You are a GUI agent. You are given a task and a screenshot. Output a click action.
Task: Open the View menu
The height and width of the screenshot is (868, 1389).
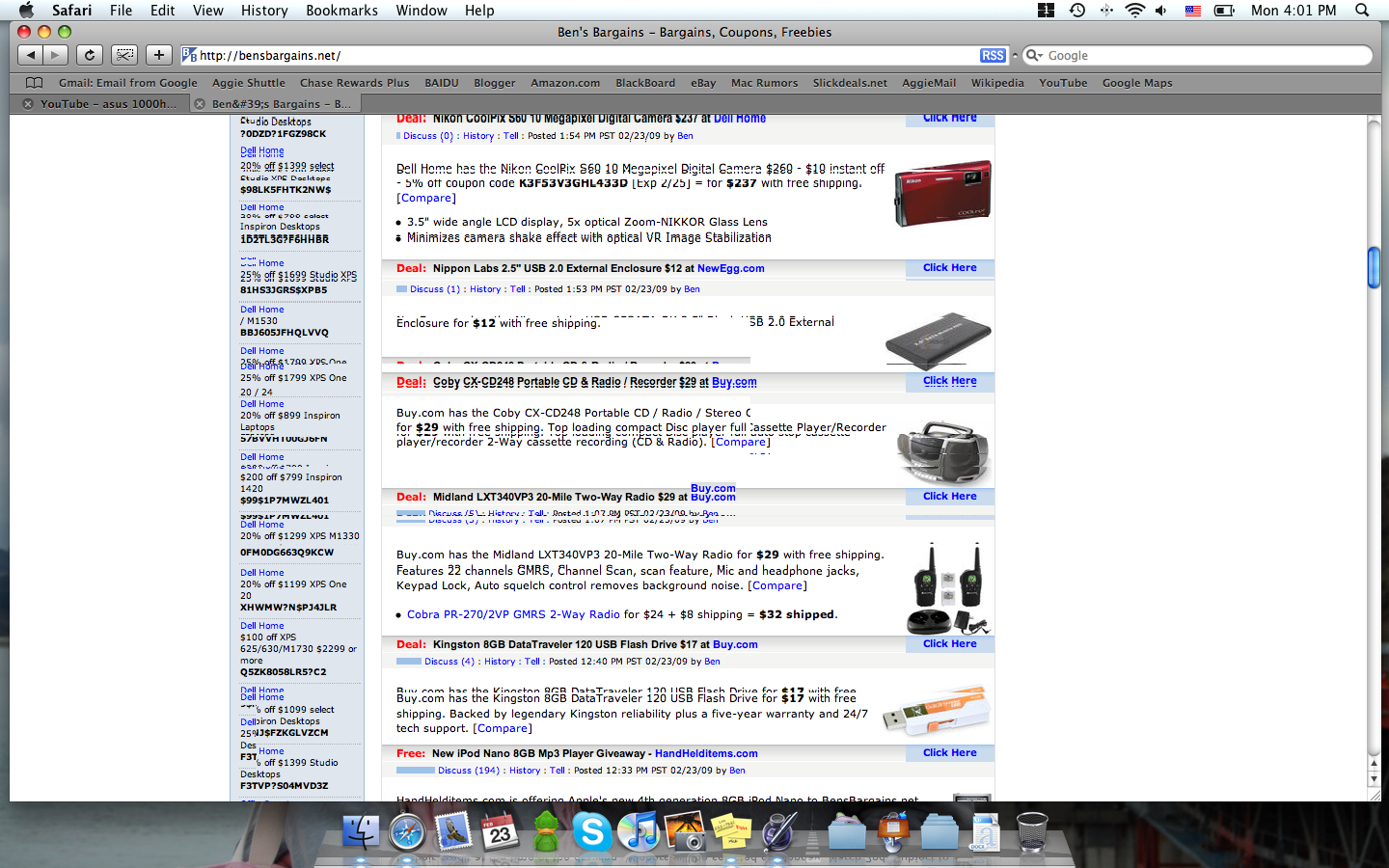[208, 10]
